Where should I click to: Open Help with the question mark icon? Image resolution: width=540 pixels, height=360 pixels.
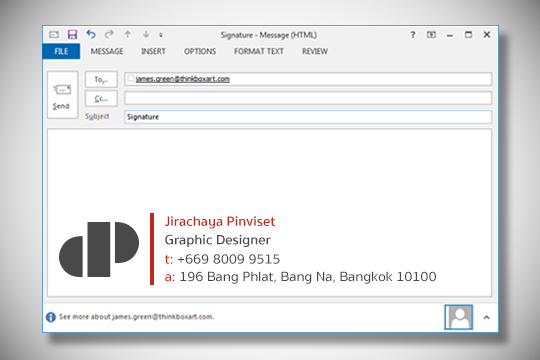pos(413,34)
